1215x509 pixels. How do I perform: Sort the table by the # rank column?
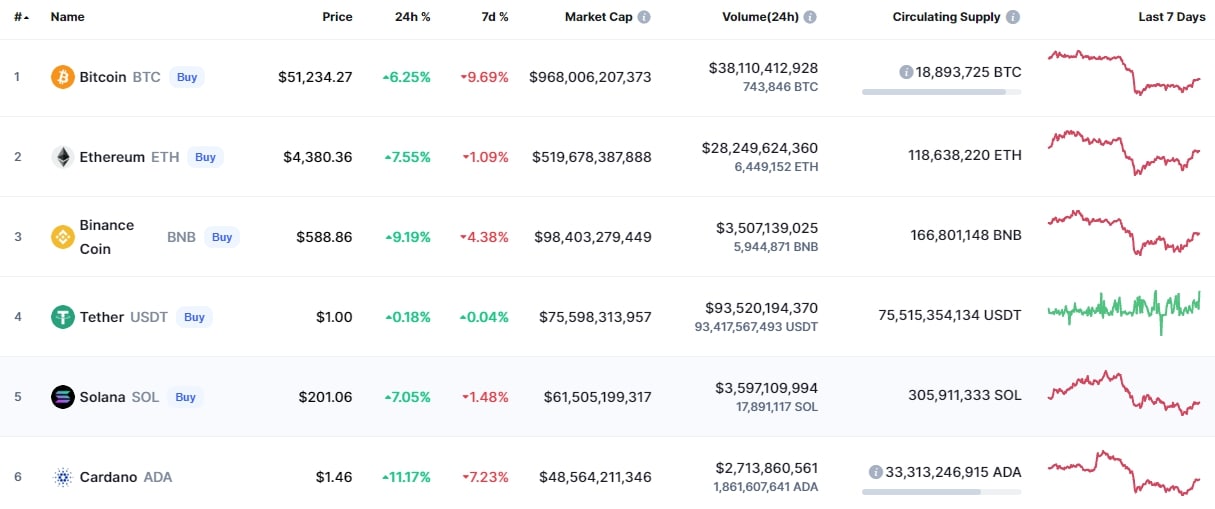21,17
